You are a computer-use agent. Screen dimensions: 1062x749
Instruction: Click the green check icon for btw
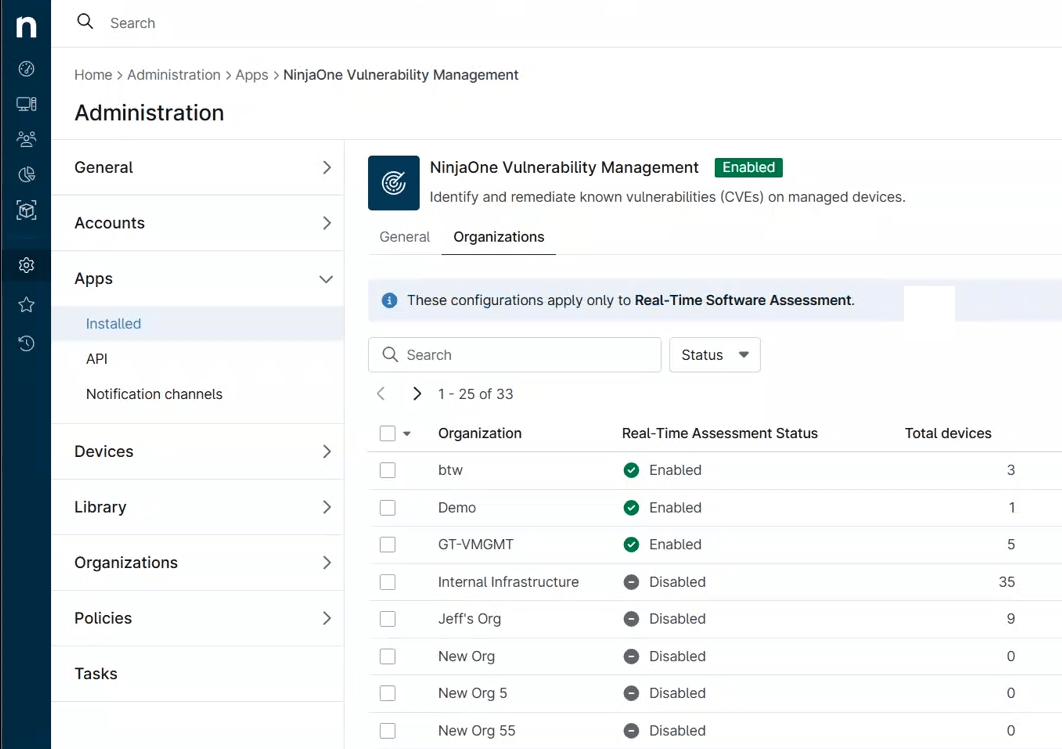631,470
